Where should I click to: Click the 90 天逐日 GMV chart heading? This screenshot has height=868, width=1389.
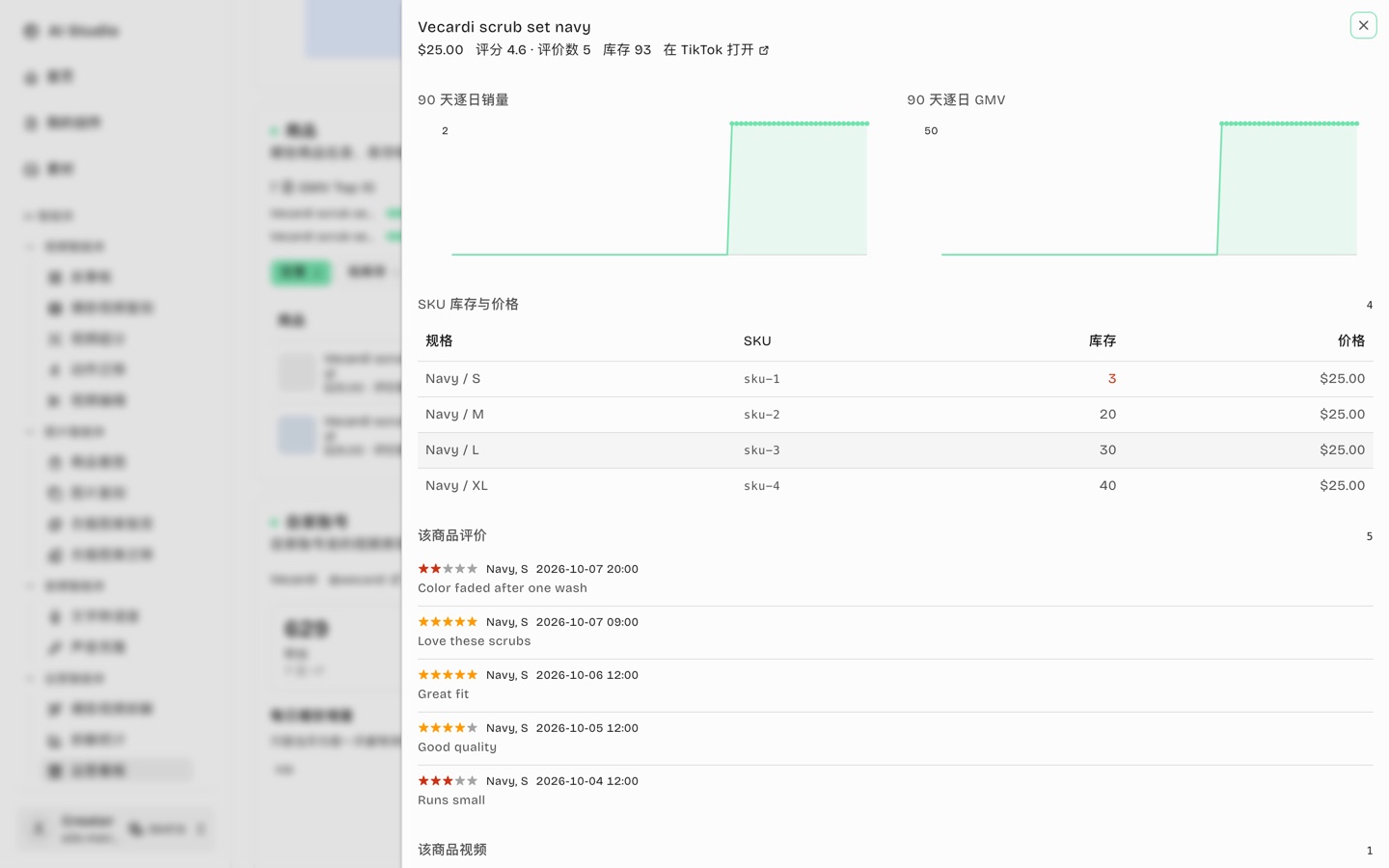(x=956, y=100)
